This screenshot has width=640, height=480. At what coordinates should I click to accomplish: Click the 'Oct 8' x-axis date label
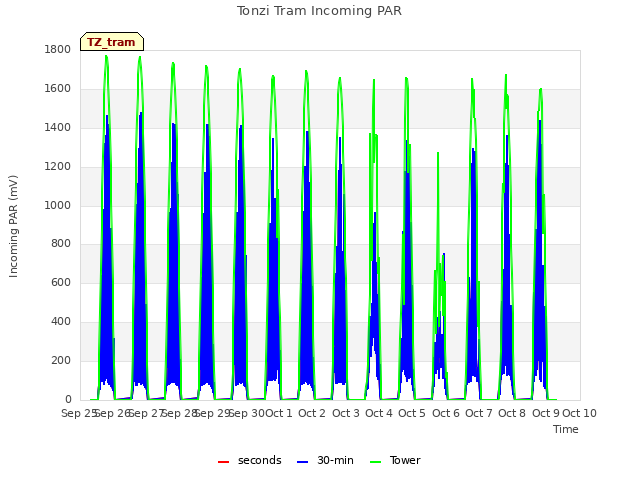pos(512,413)
